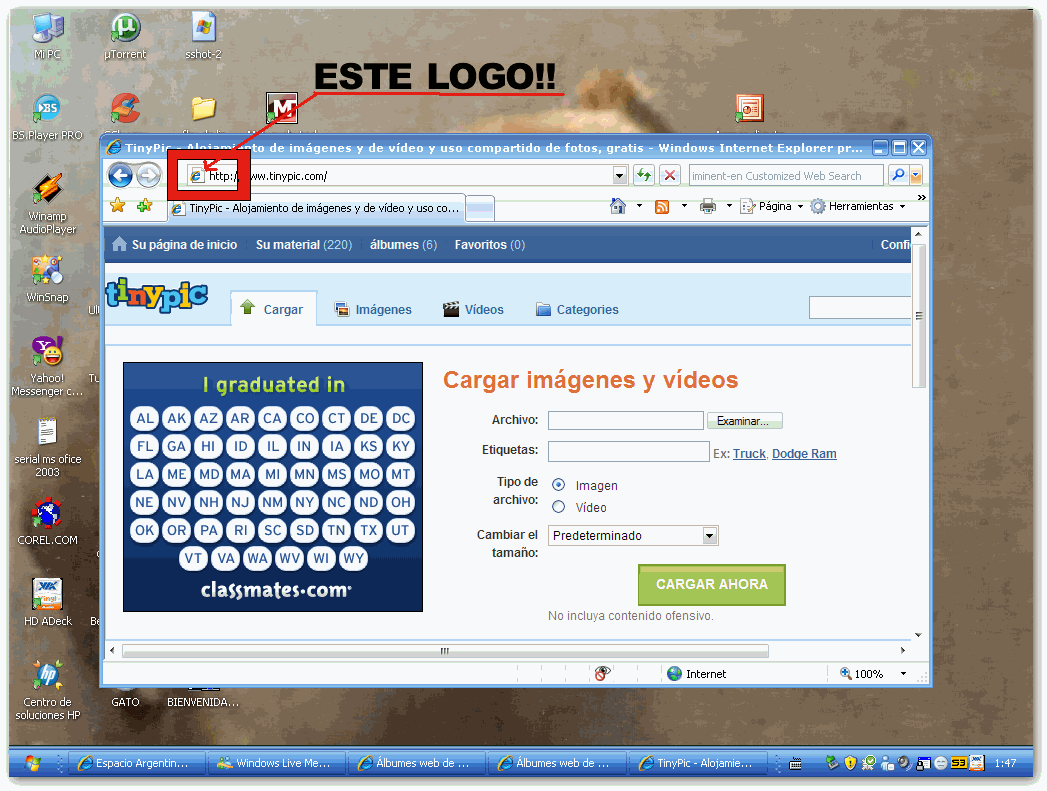Click the horizontal scrollbar thumb
The image size is (1047, 791).
coord(445,650)
